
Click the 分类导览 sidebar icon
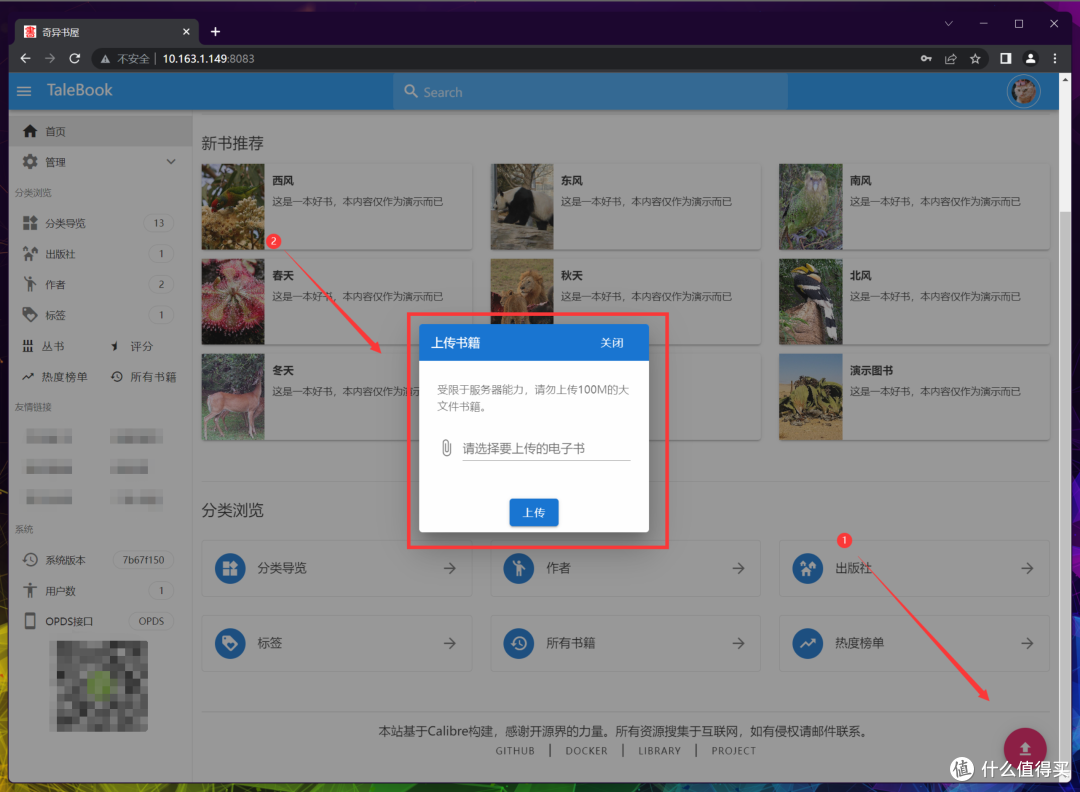[x=30, y=222]
